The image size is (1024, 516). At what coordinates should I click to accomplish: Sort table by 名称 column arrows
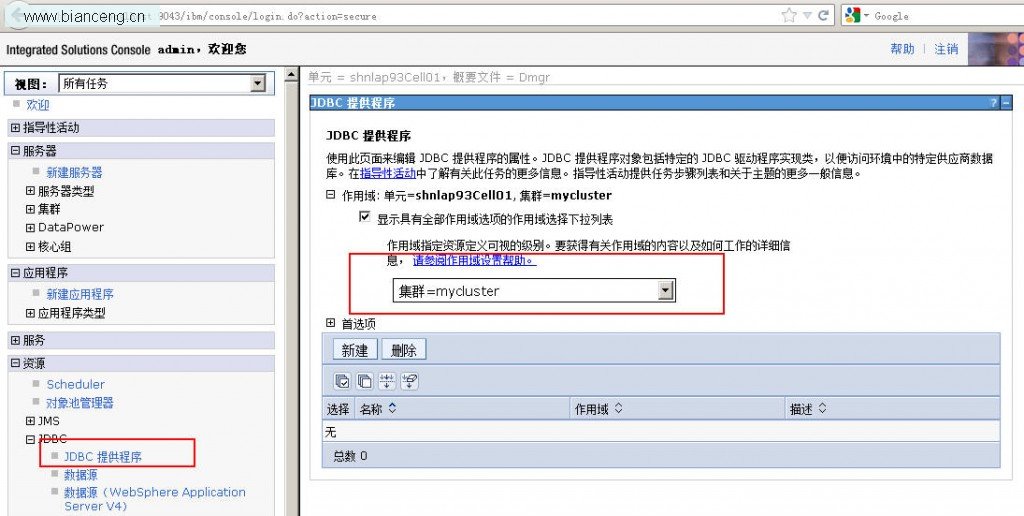click(x=392, y=408)
